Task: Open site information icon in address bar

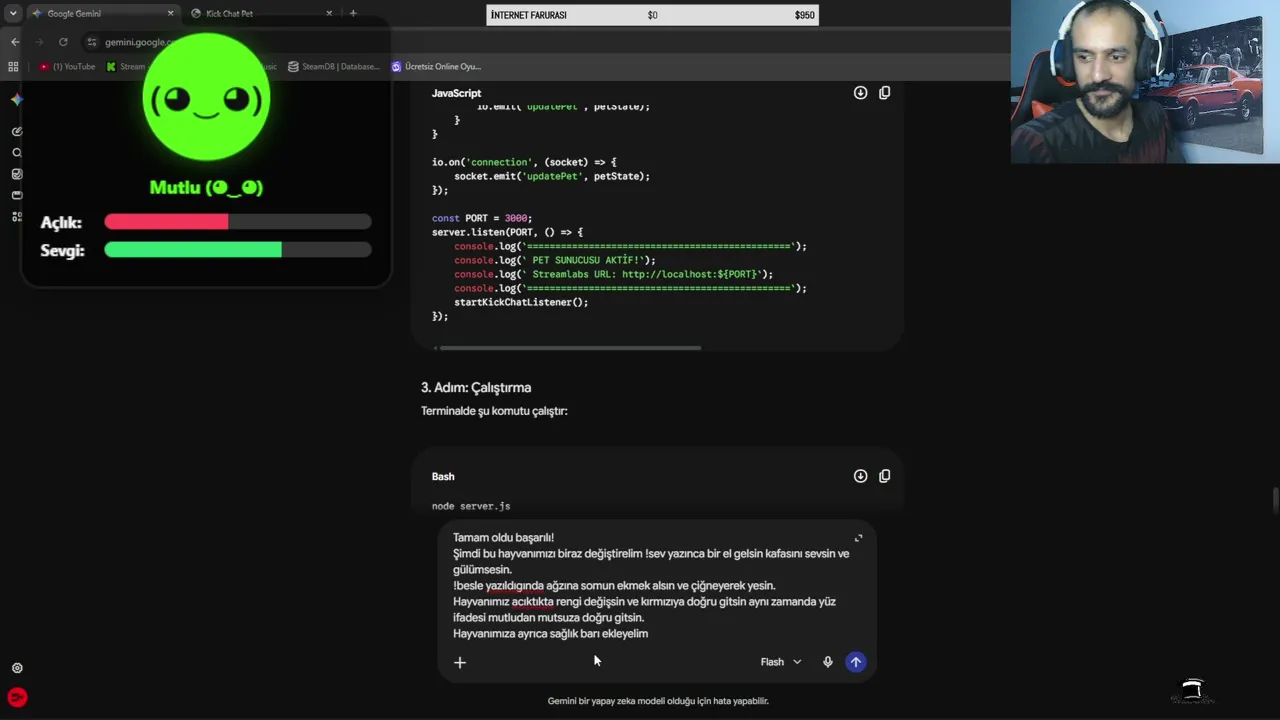Action: click(x=91, y=42)
